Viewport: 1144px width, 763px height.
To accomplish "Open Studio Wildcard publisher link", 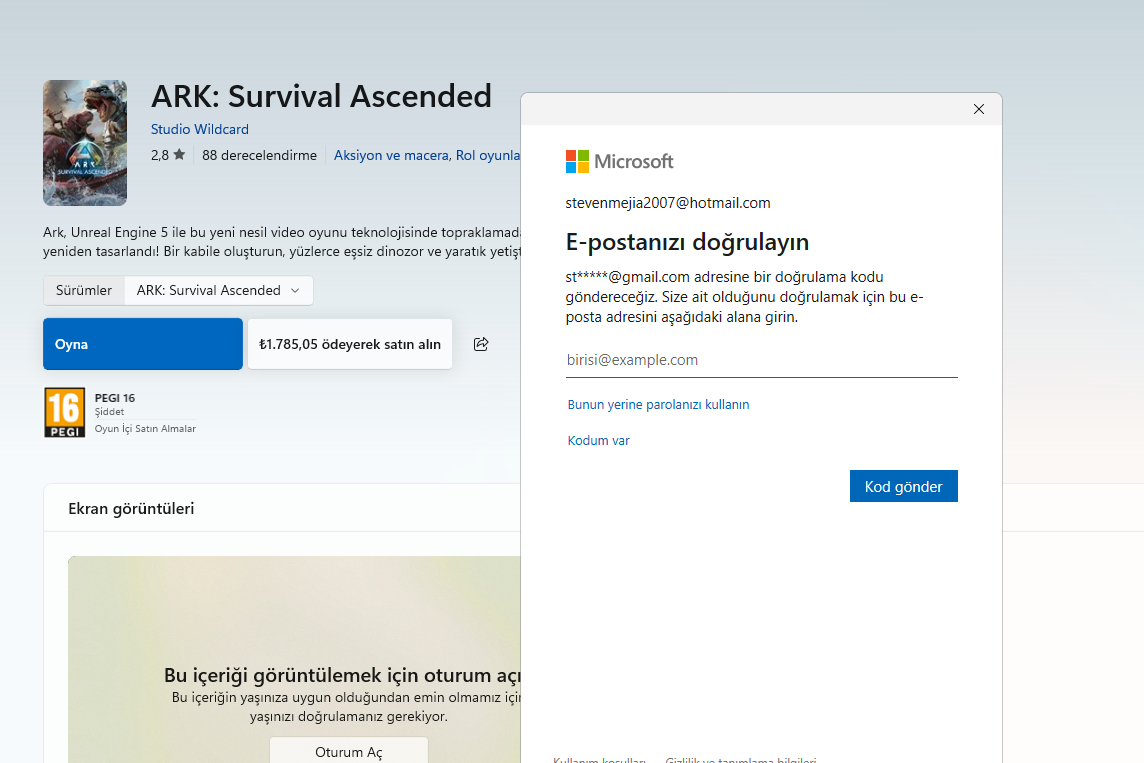I will (x=200, y=129).
